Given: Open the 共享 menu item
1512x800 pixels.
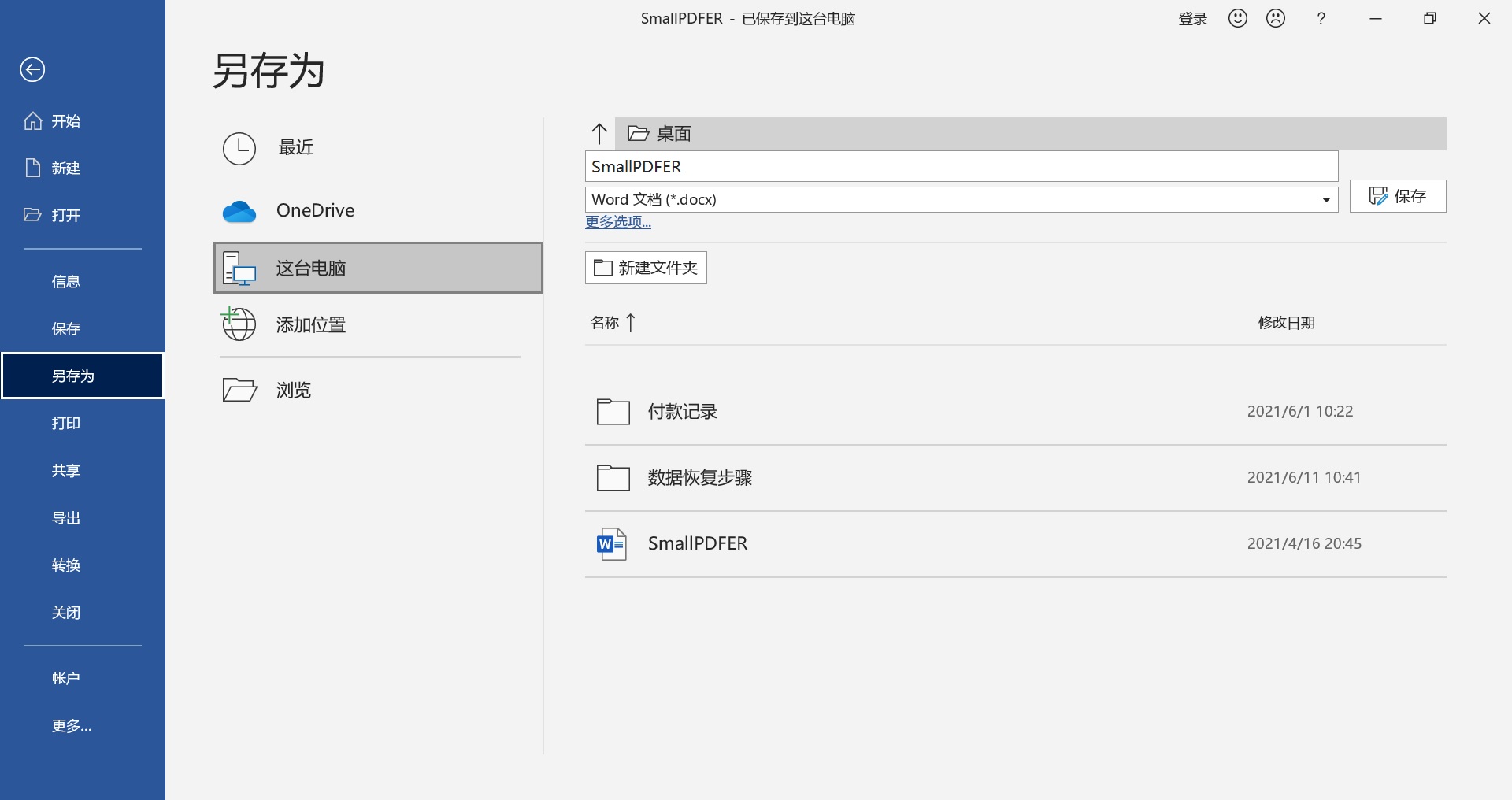Looking at the screenshot, I should click(66, 471).
